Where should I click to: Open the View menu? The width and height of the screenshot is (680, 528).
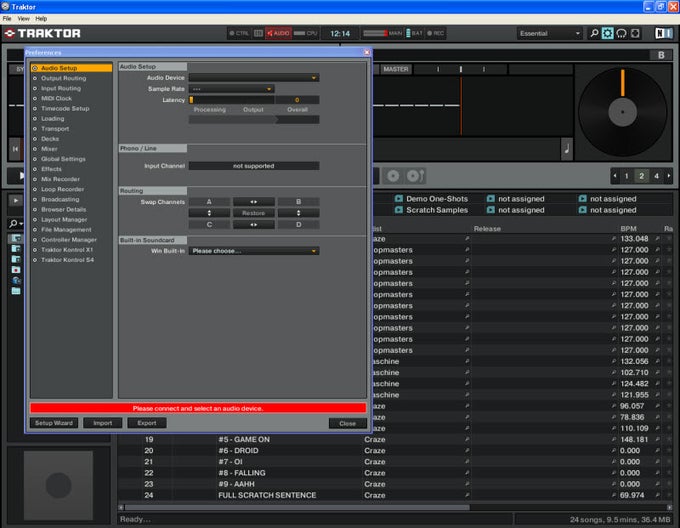(x=23, y=19)
